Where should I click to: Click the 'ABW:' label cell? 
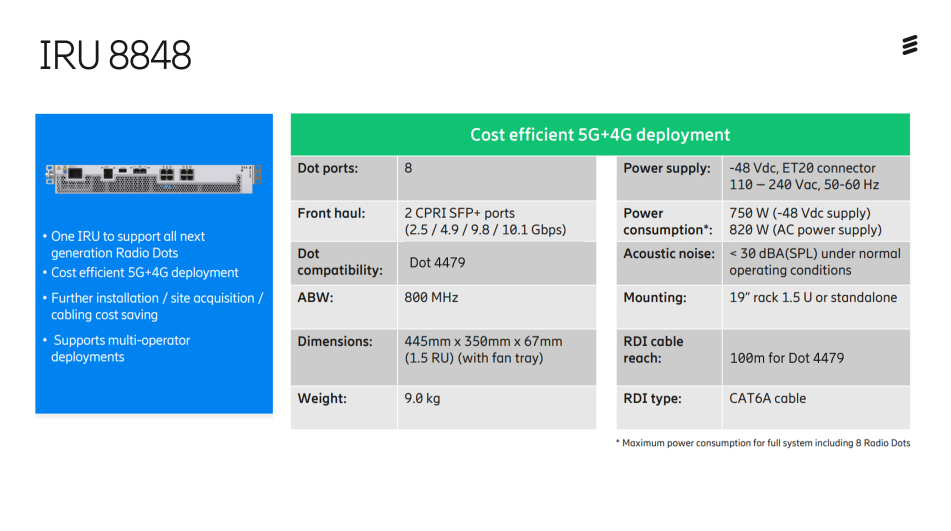click(344, 307)
